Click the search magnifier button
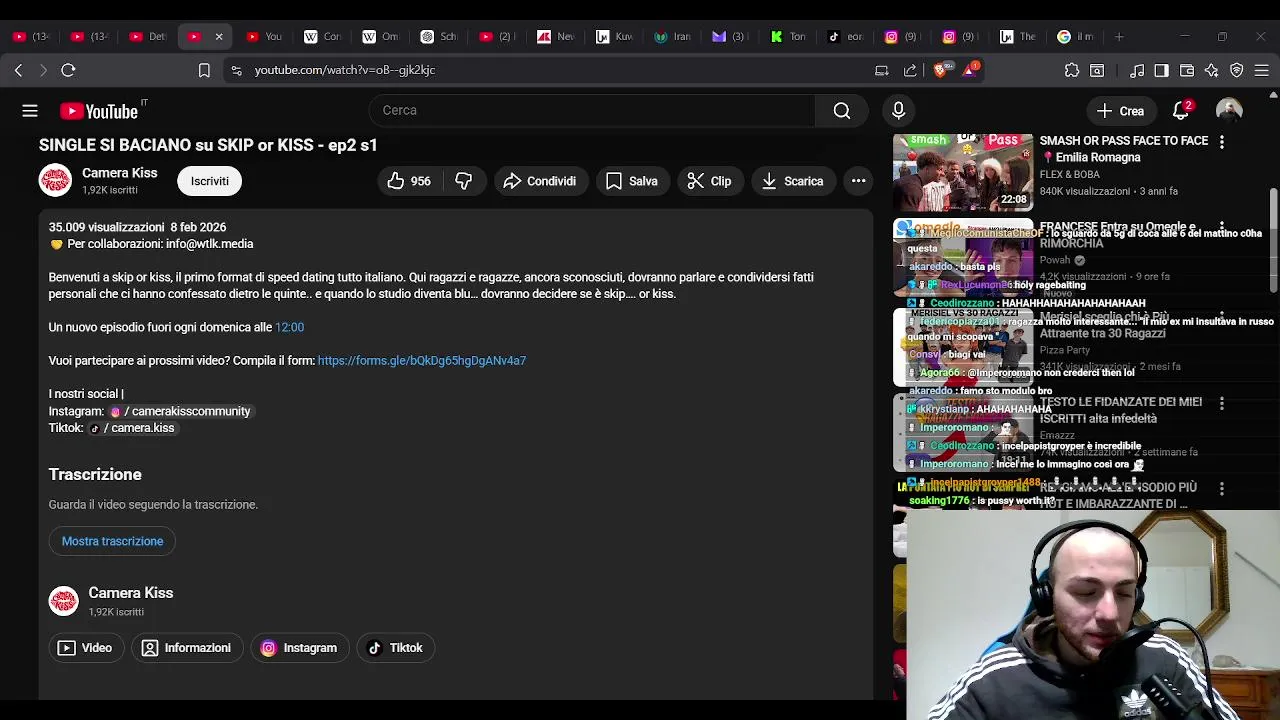The height and width of the screenshot is (720, 1280). point(842,111)
